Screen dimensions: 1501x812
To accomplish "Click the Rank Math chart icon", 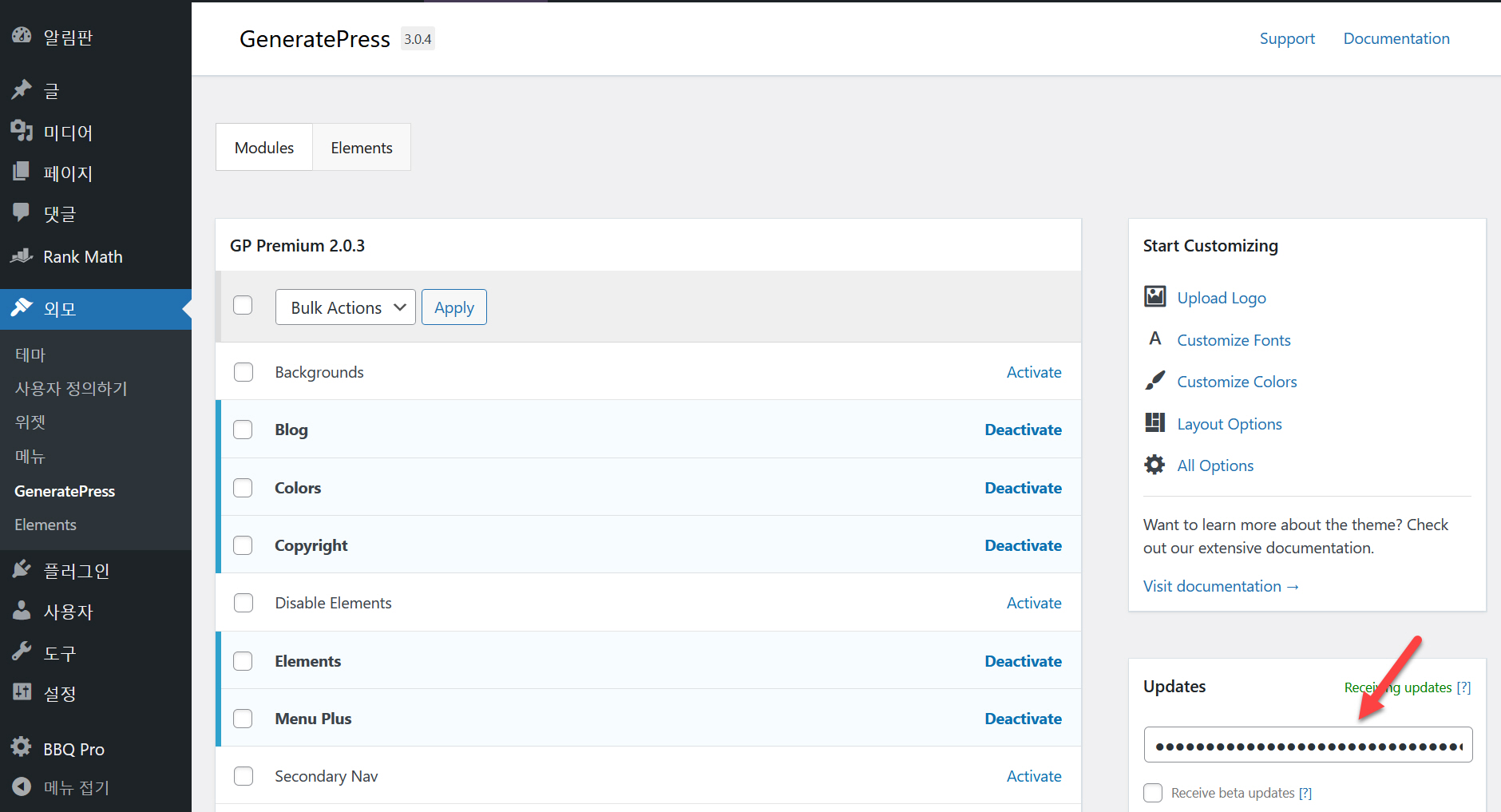I will [22, 255].
